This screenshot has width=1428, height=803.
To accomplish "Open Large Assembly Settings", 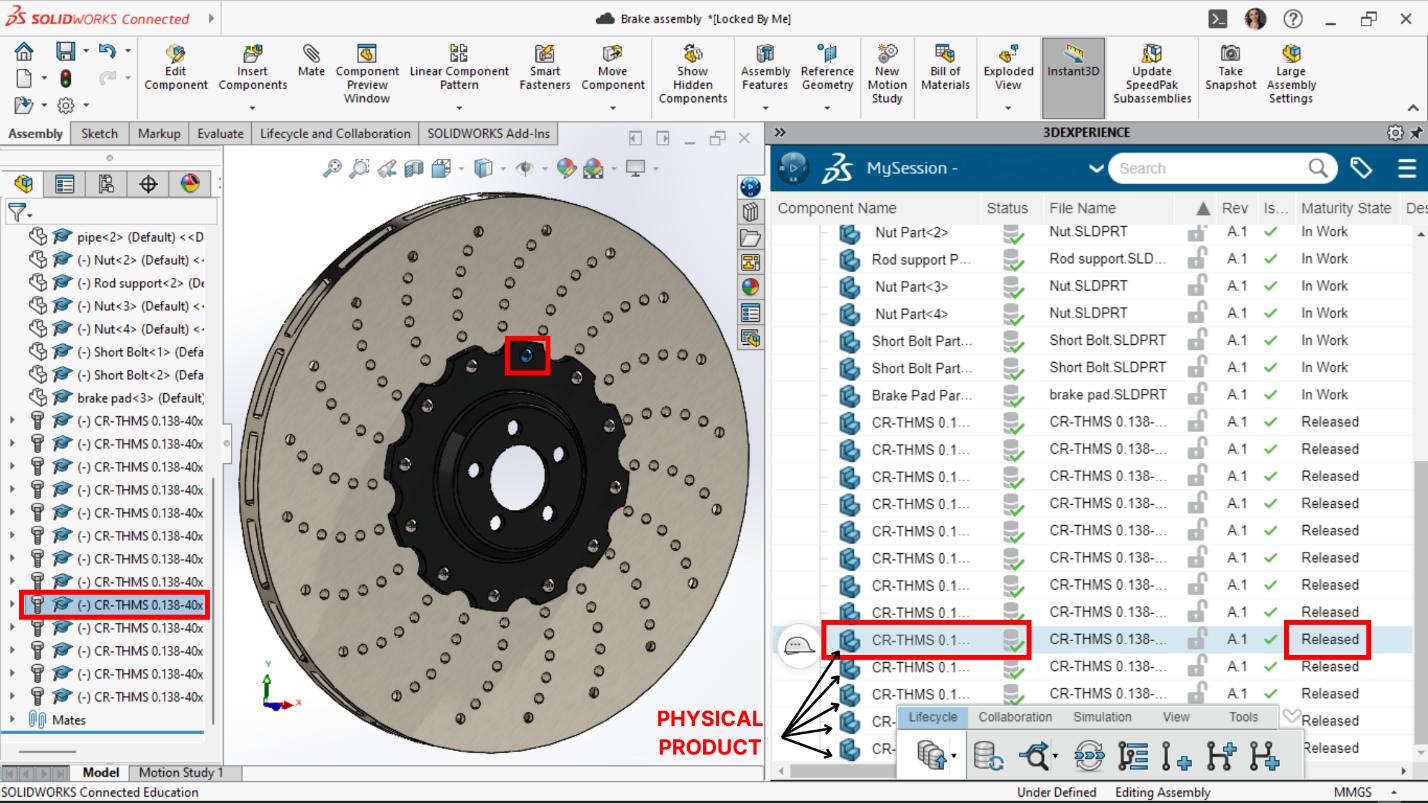I will 1291,74.
